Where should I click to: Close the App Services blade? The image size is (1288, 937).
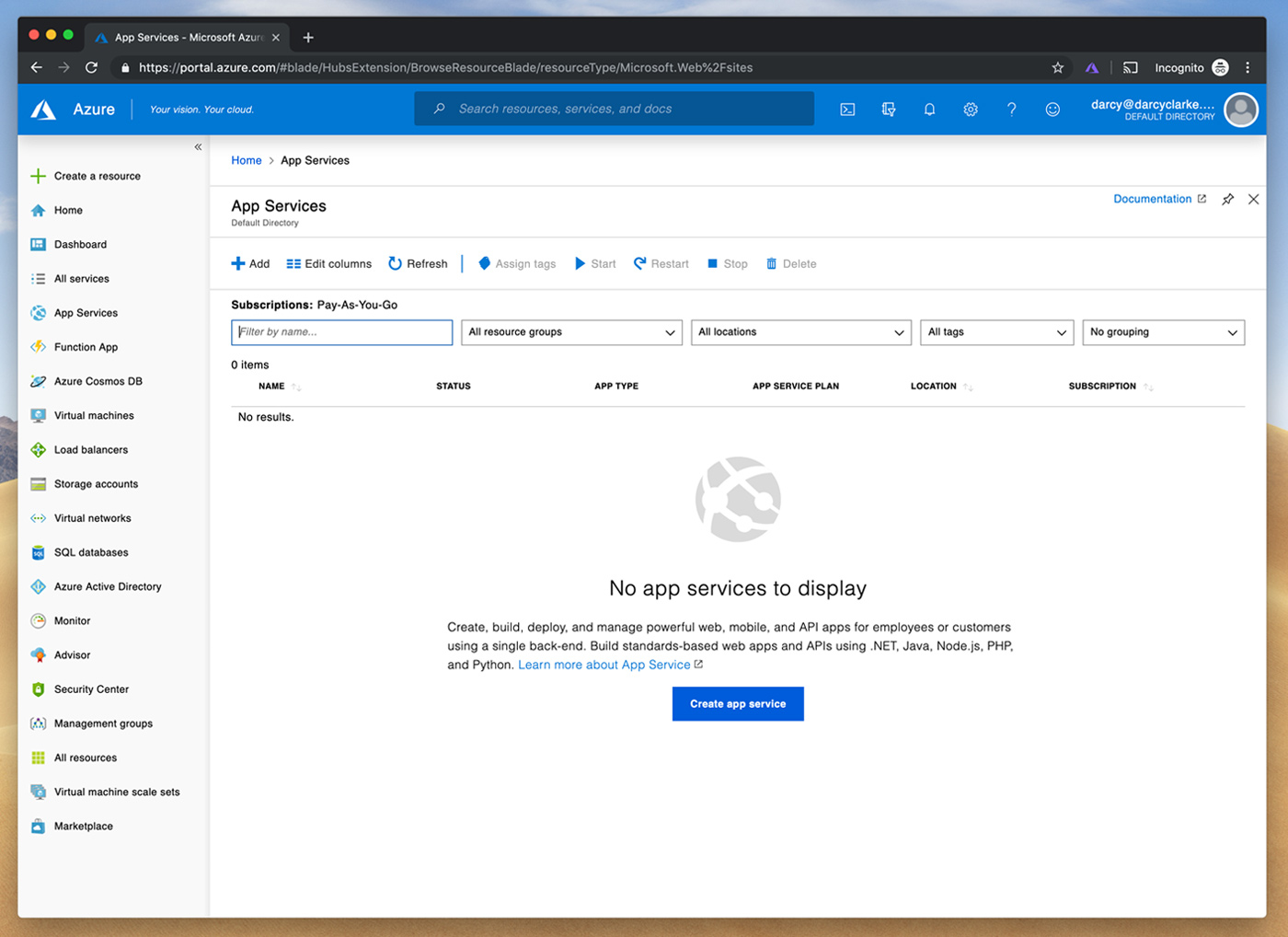1253,200
